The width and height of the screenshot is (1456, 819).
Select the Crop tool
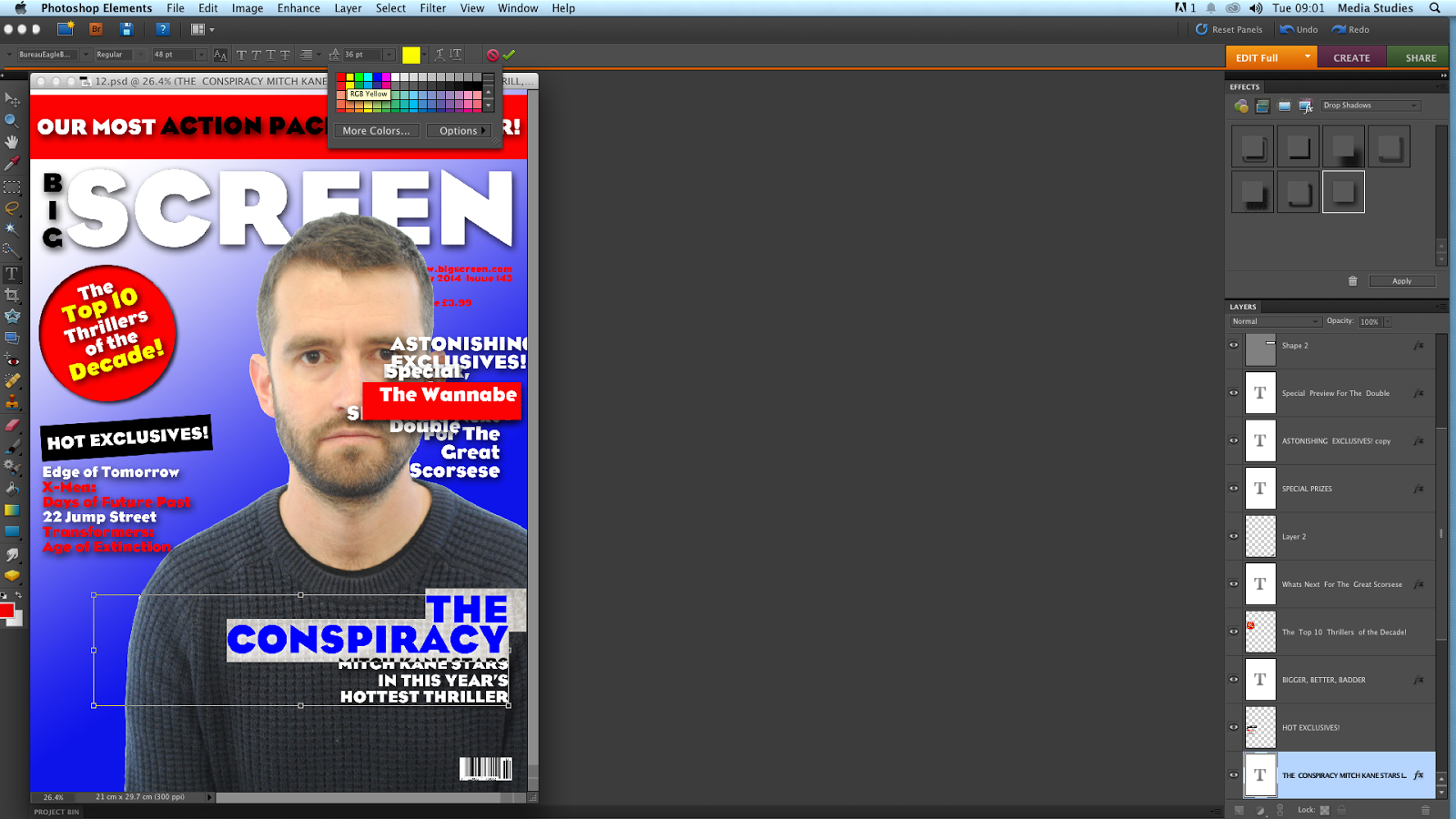click(x=12, y=295)
